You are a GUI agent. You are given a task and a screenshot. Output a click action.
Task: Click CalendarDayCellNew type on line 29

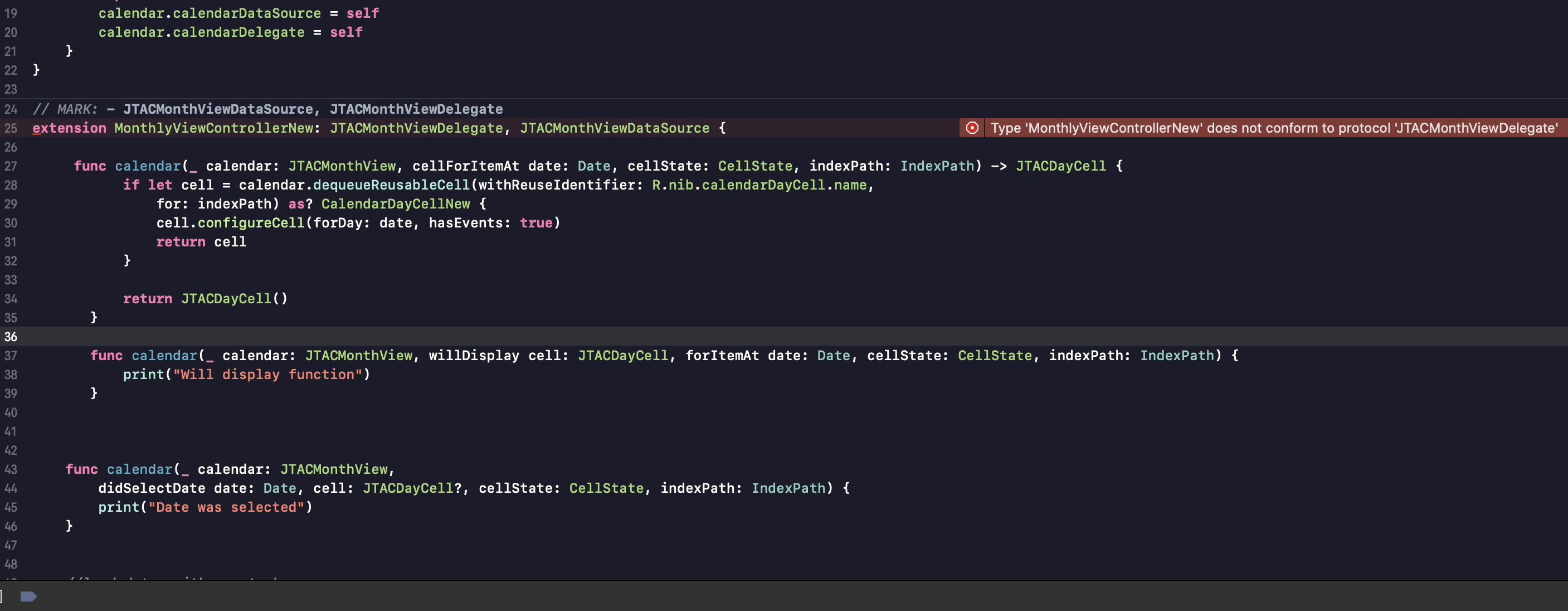pos(396,204)
